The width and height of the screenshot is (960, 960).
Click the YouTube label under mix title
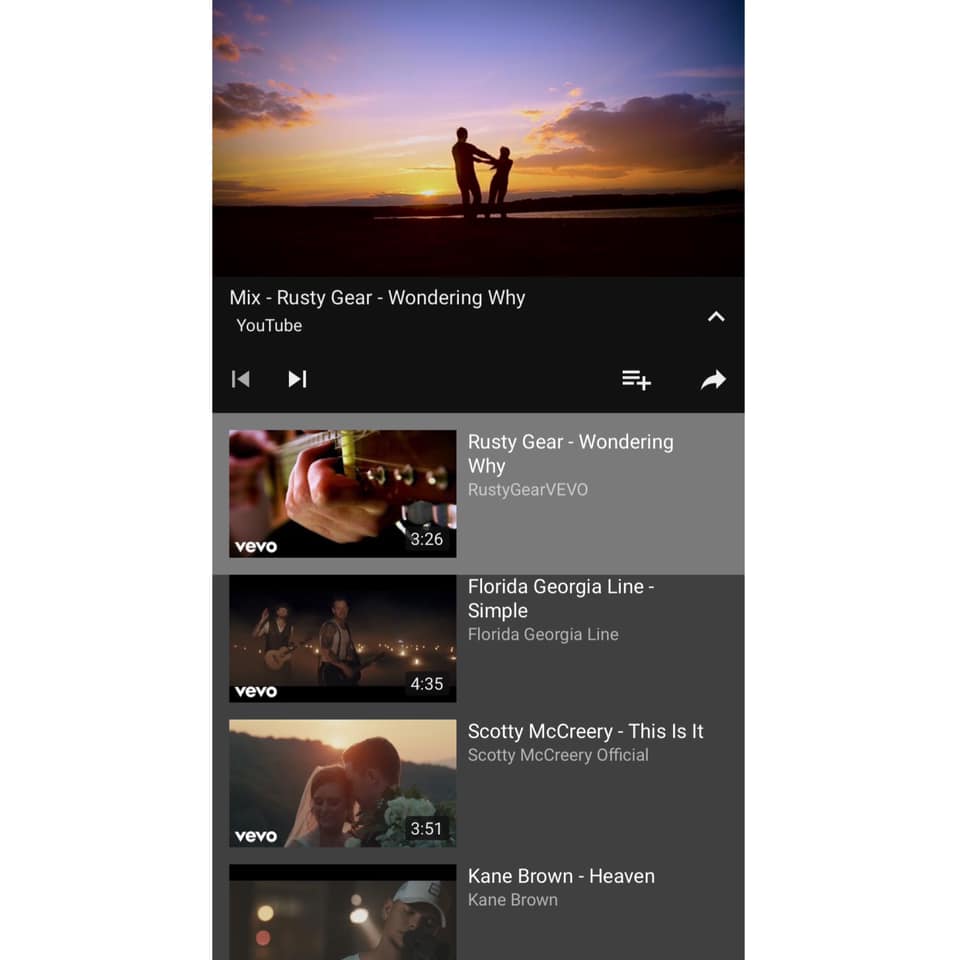[269, 326]
